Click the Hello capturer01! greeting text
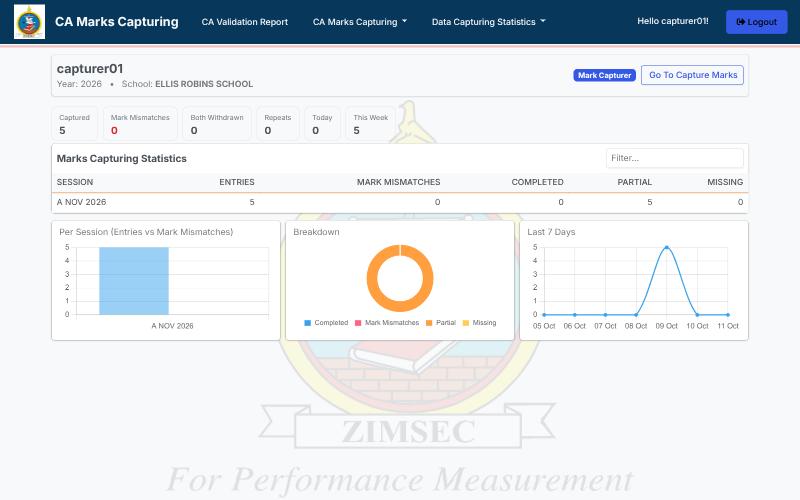This screenshot has width=800, height=500. [x=672, y=21]
